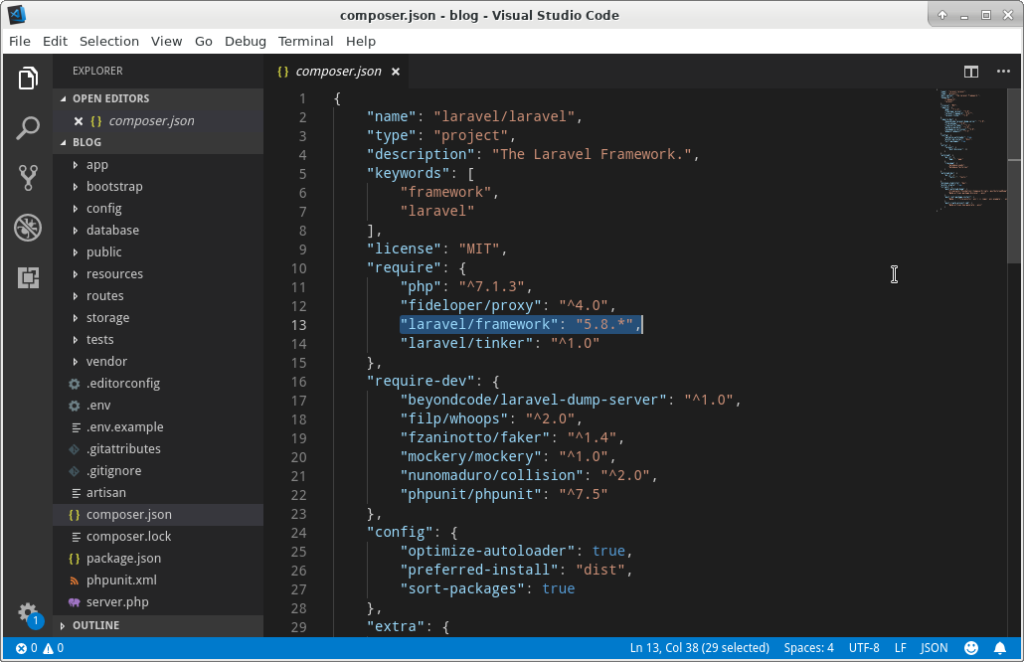
Task: Click the feedback smiley icon
Action: [x=971, y=648]
